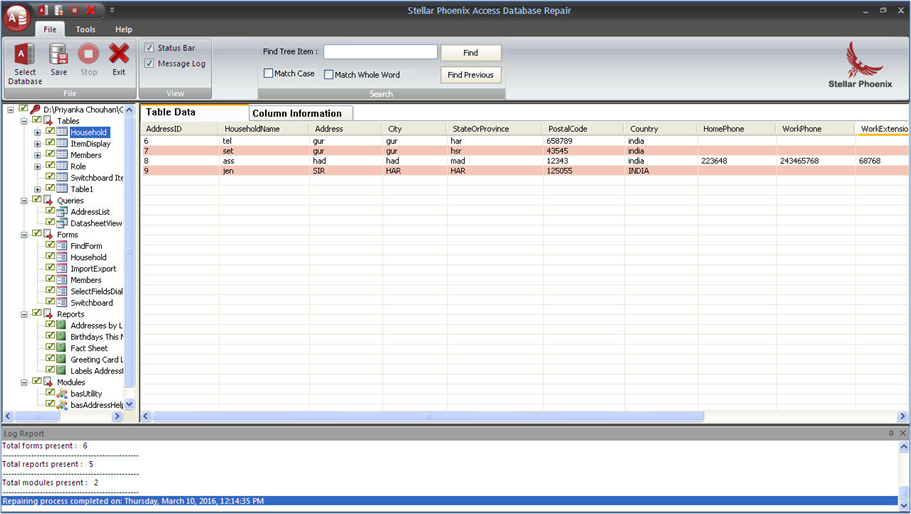Enable the Match Case checkbox
Image resolution: width=911 pixels, height=514 pixels.
268,74
